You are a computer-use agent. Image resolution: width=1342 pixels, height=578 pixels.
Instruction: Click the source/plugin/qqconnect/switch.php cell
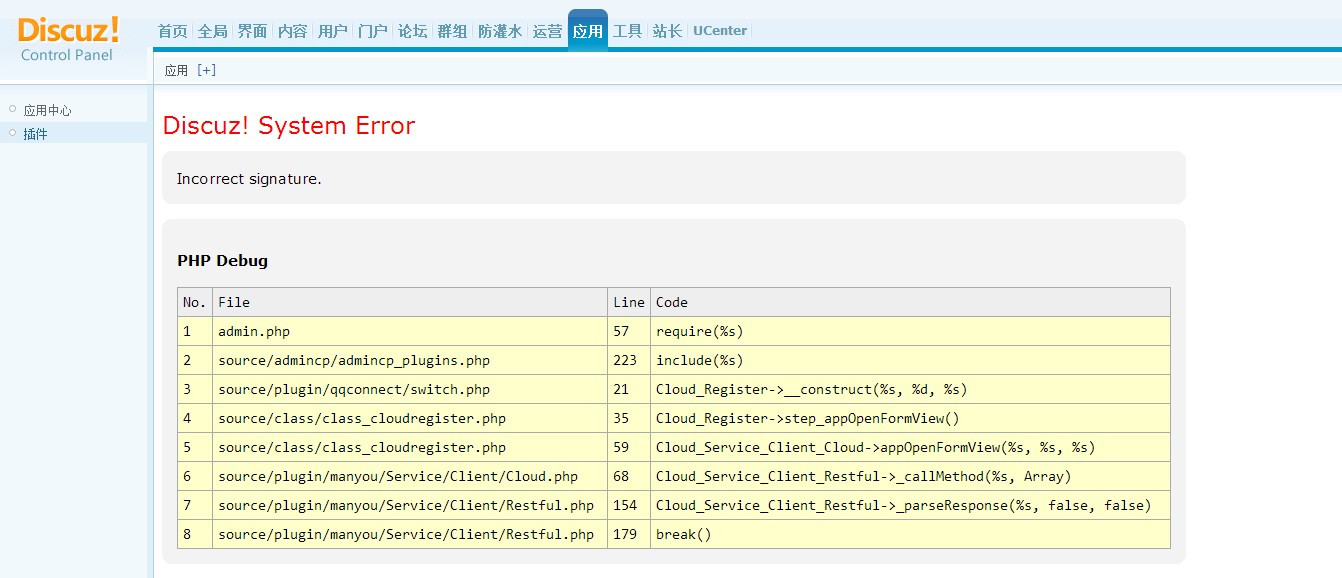410,389
